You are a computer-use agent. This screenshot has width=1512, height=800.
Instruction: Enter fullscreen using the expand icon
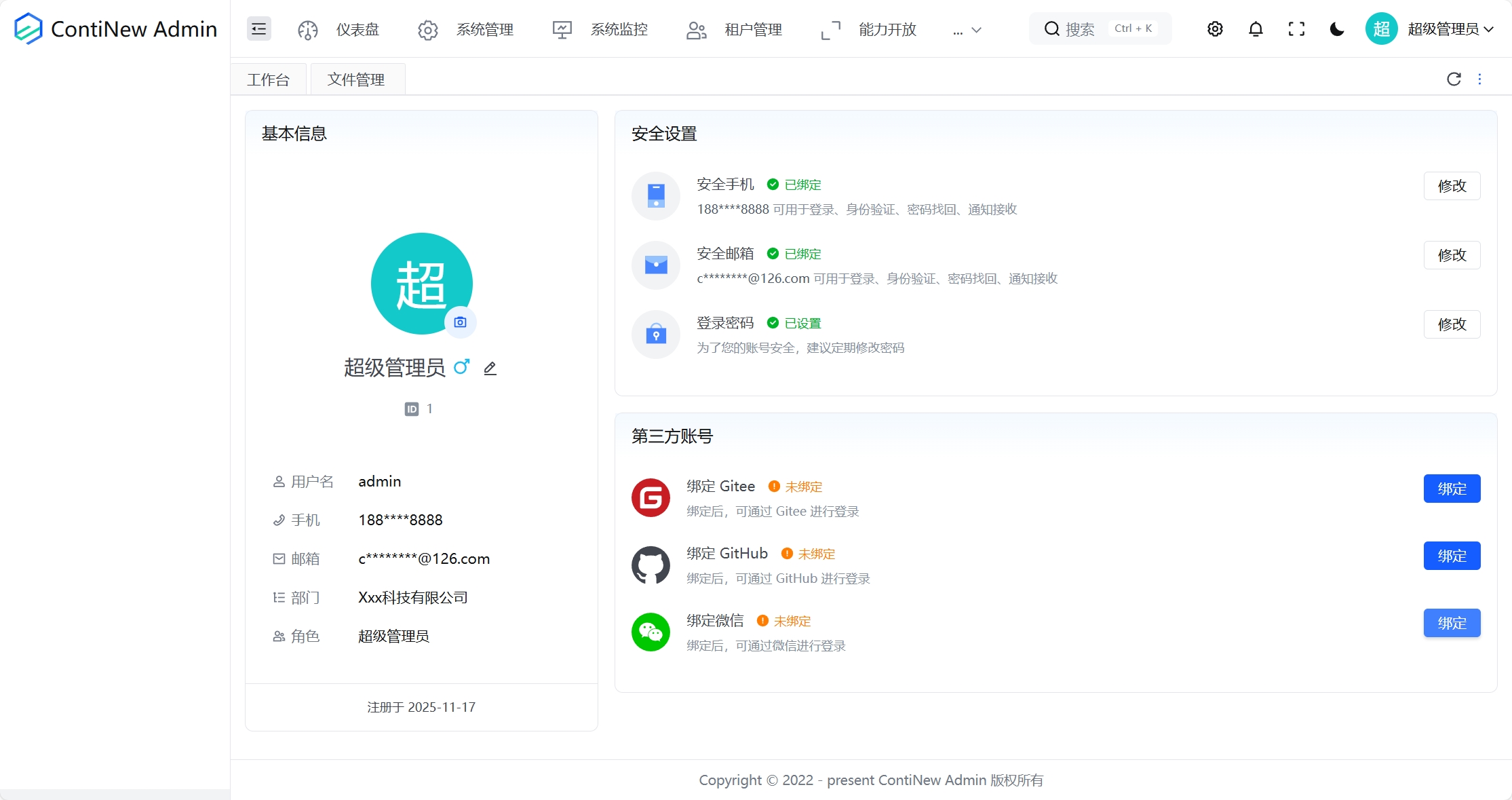(1296, 29)
